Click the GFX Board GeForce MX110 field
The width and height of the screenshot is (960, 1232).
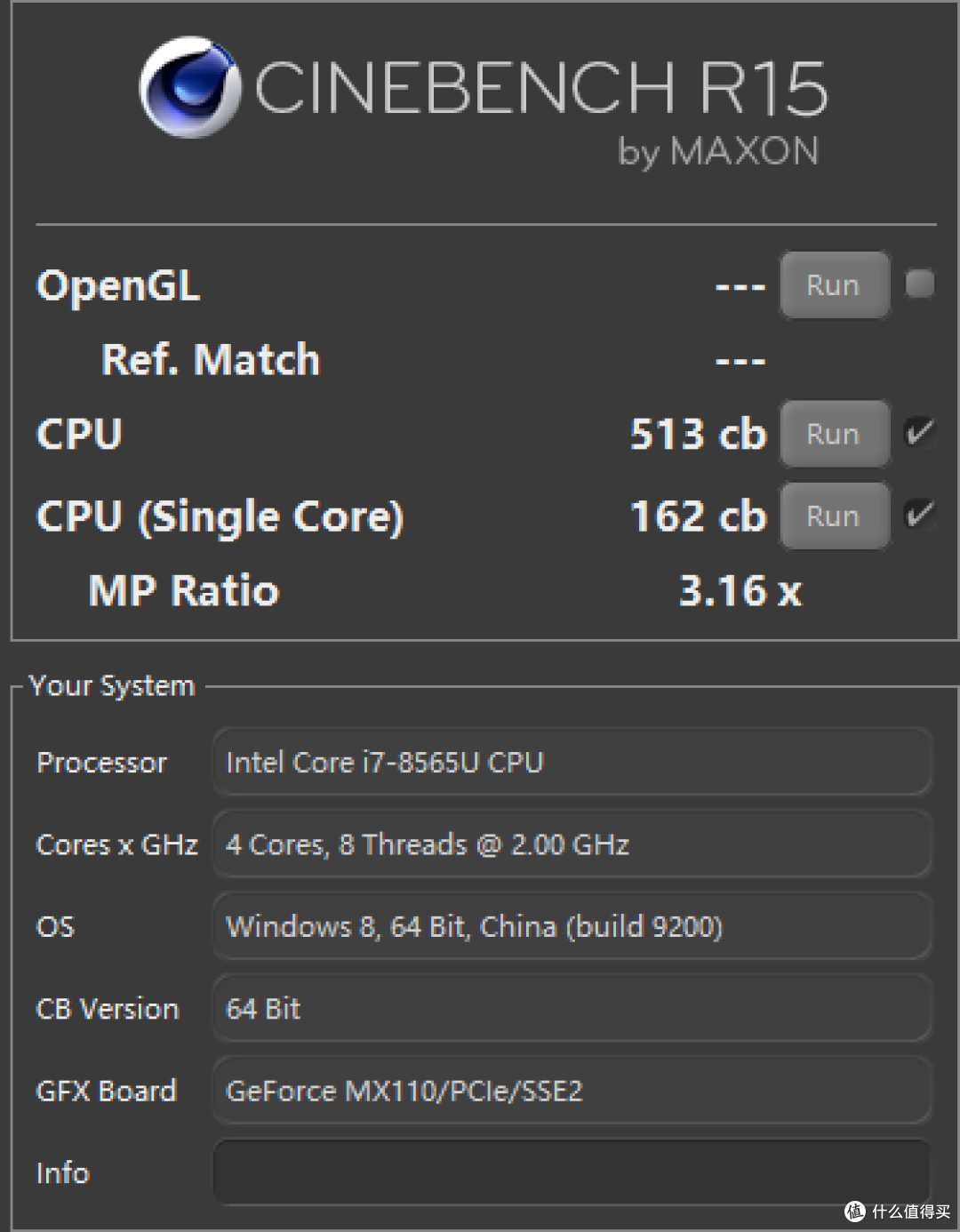coord(572,1091)
